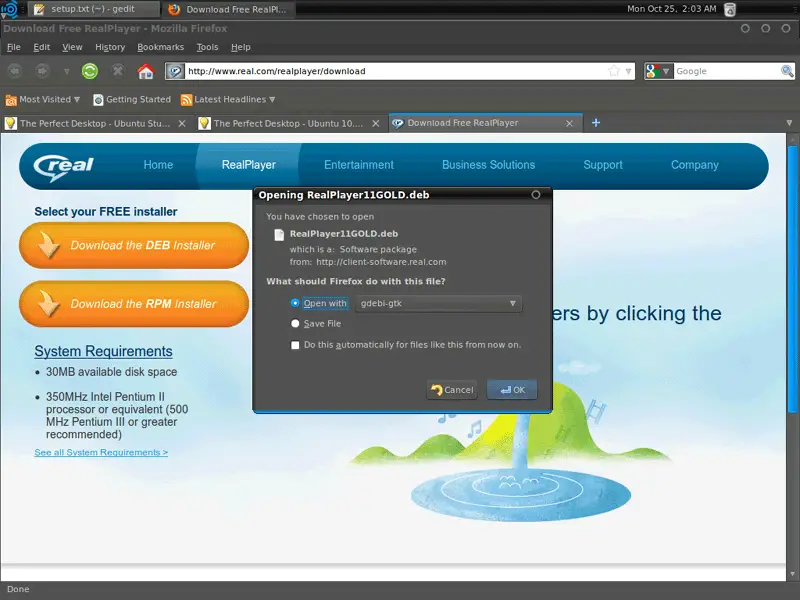Click the Stop loading X icon
The height and width of the screenshot is (600, 800).
(118, 71)
